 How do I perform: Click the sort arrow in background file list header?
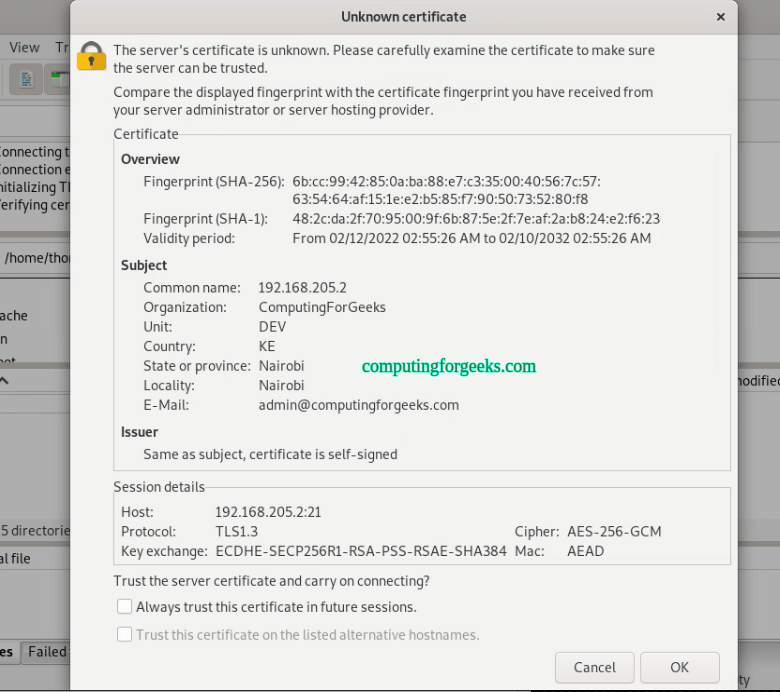pyautogui.click(x=4, y=381)
